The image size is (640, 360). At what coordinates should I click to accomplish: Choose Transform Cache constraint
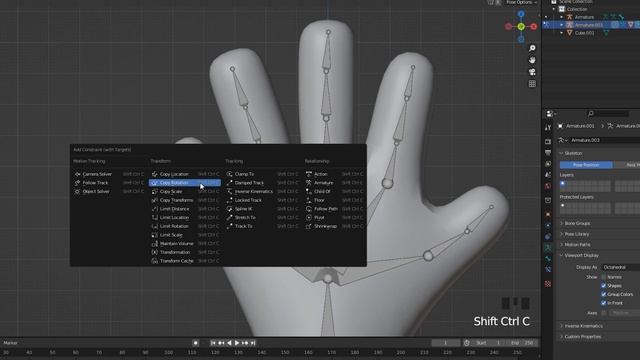click(184, 261)
